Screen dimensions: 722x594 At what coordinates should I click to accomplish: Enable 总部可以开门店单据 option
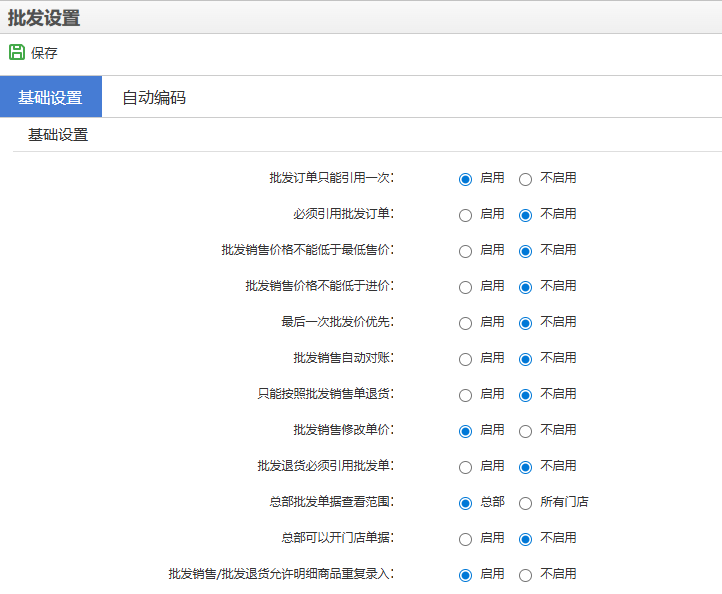[x=465, y=539]
